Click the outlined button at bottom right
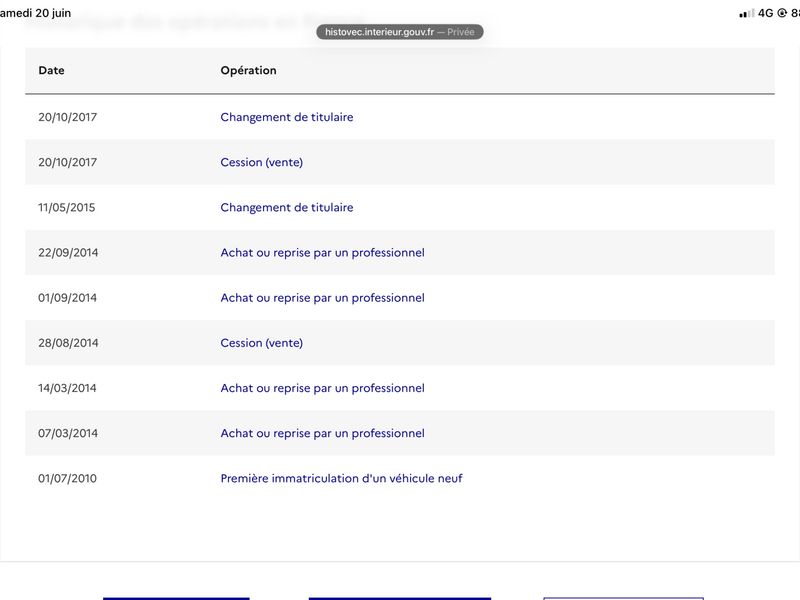 click(623, 598)
